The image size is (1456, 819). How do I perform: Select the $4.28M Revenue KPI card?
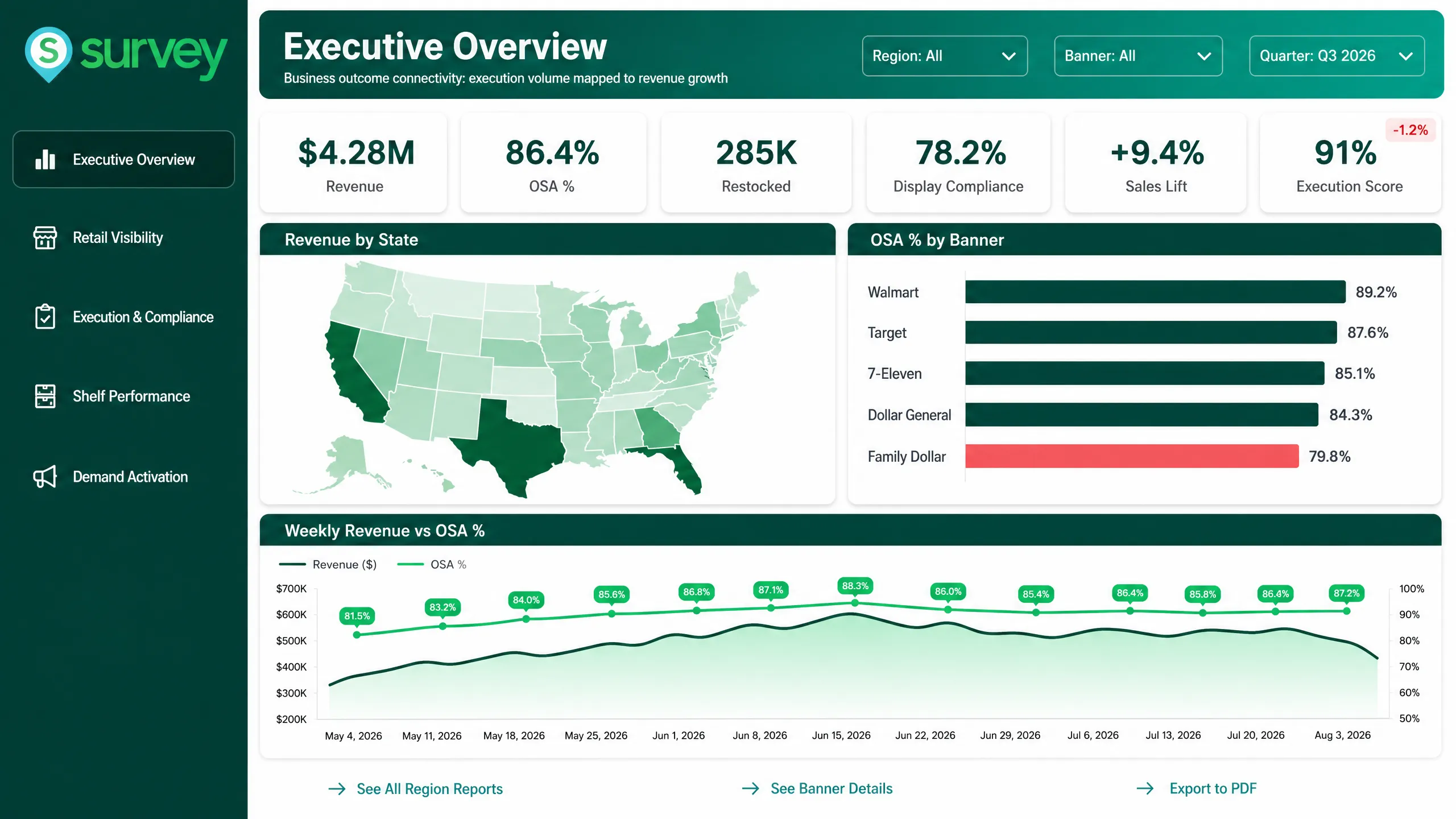click(354, 163)
